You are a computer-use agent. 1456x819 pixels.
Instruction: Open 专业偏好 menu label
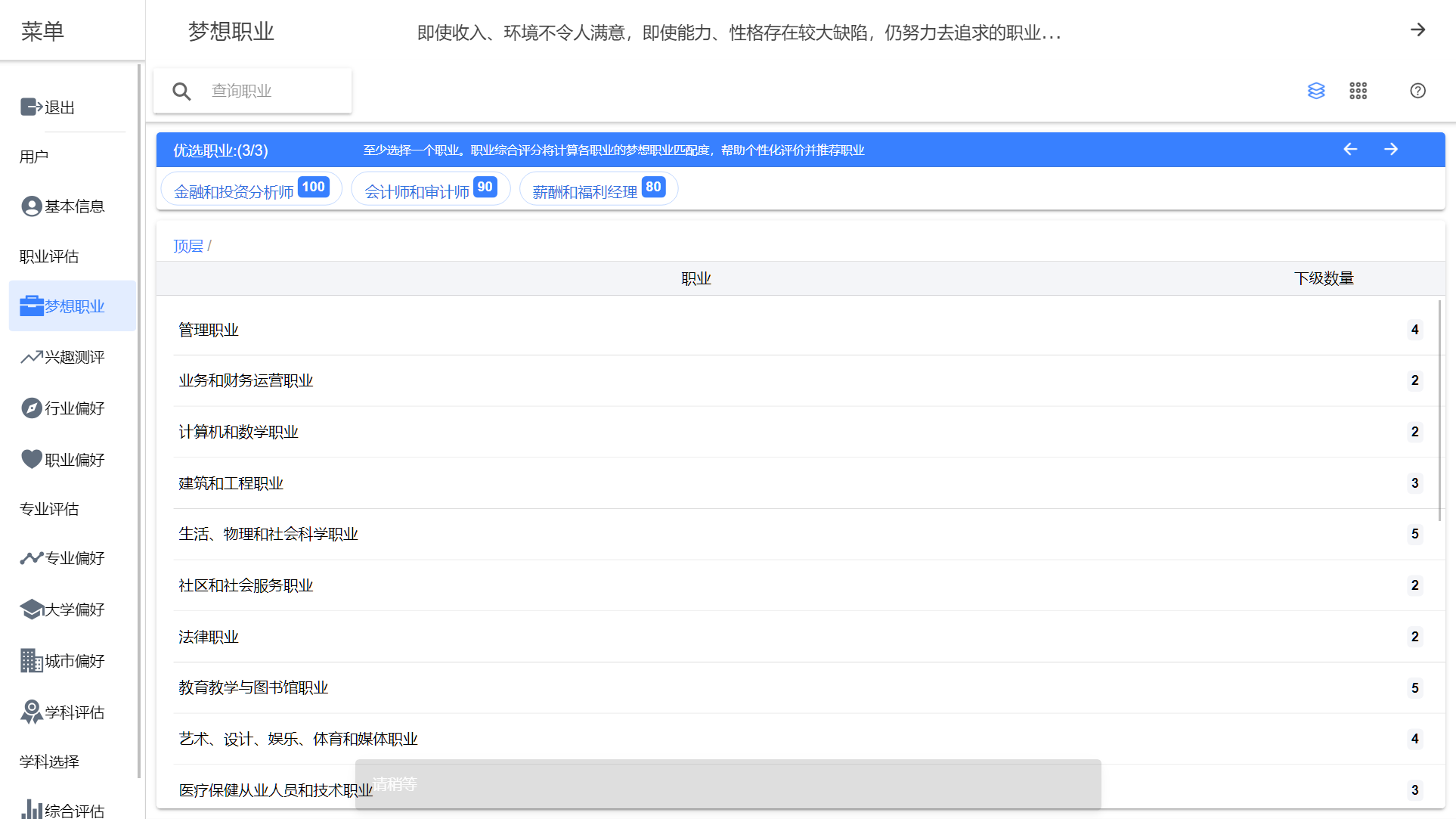coord(75,558)
